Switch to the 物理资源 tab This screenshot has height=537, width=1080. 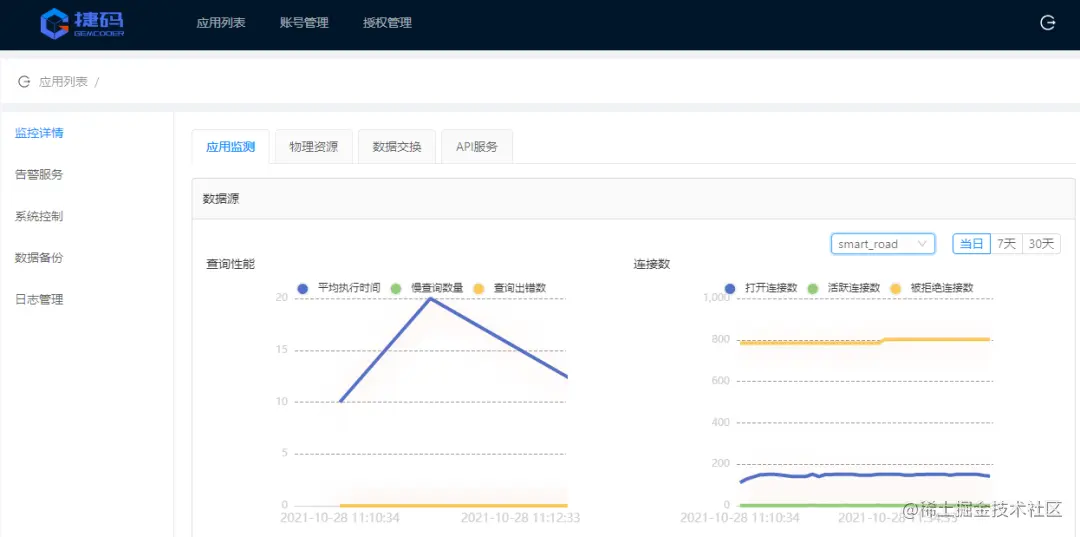click(x=314, y=147)
